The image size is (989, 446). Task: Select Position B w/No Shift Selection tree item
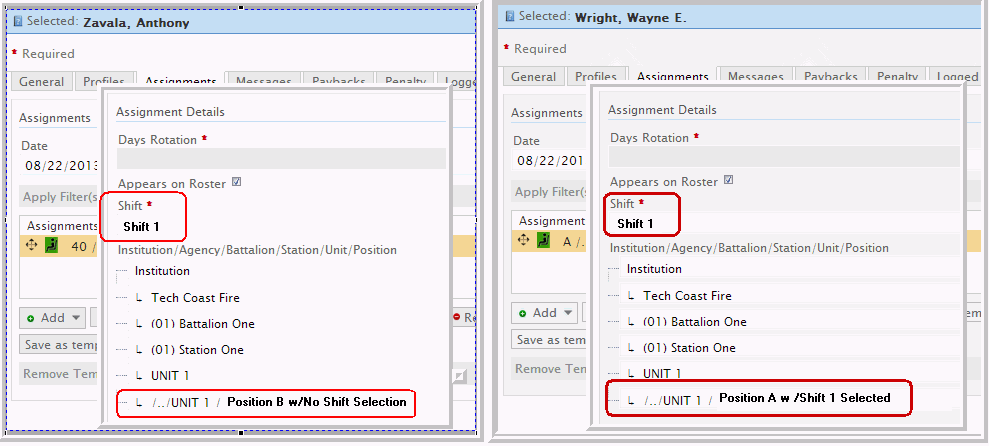[x=316, y=402]
